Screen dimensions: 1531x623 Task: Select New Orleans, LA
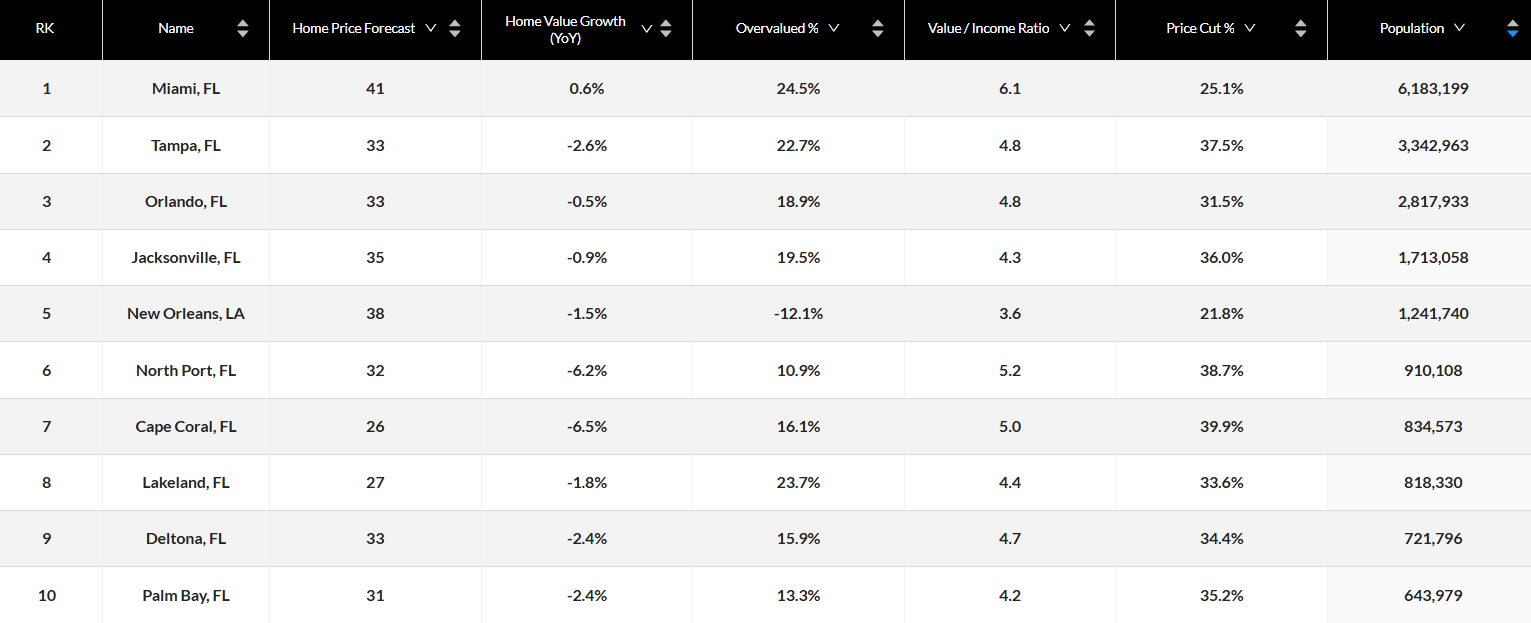[185, 313]
